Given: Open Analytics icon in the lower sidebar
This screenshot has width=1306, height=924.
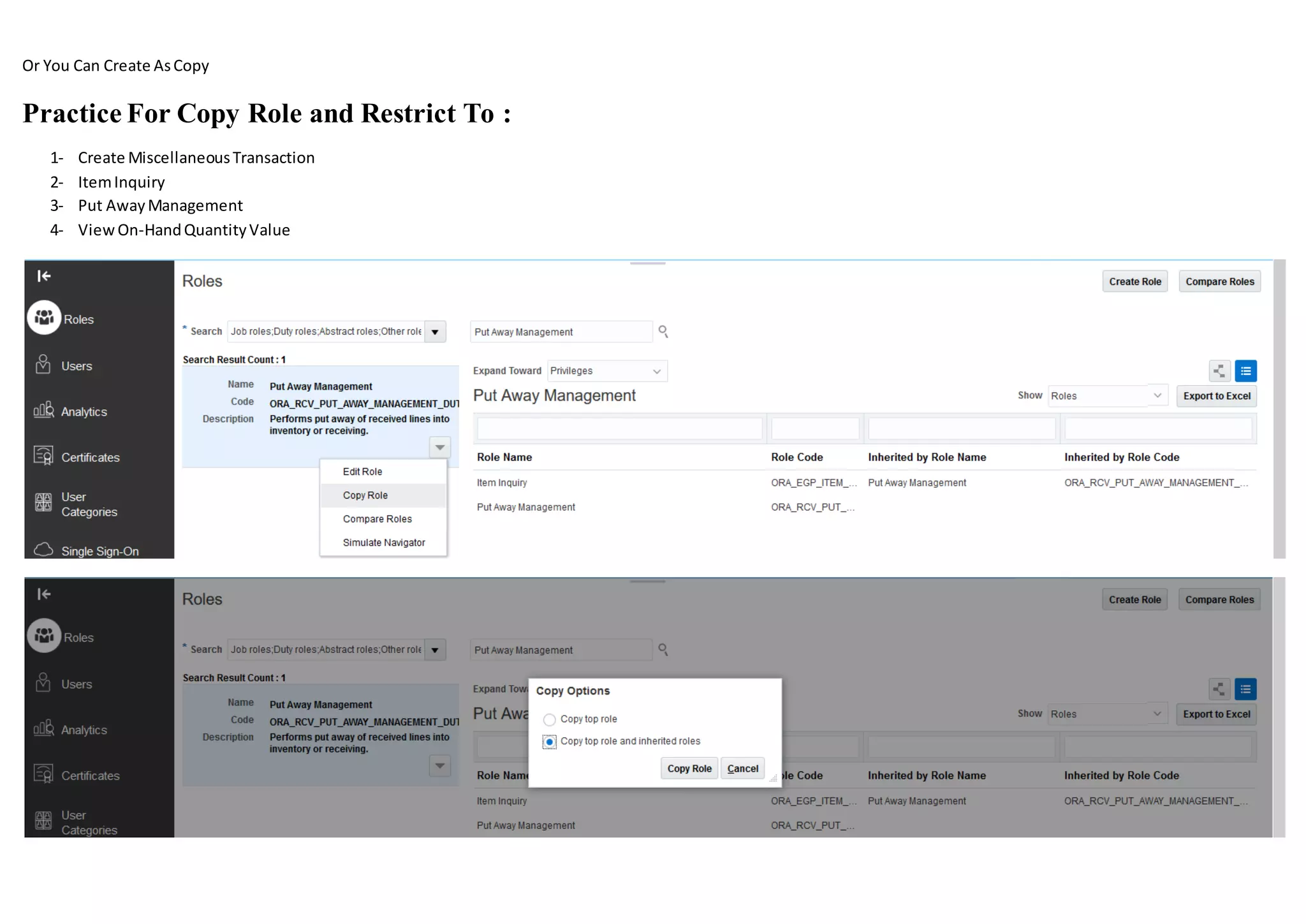Looking at the screenshot, I should tap(43, 728).
